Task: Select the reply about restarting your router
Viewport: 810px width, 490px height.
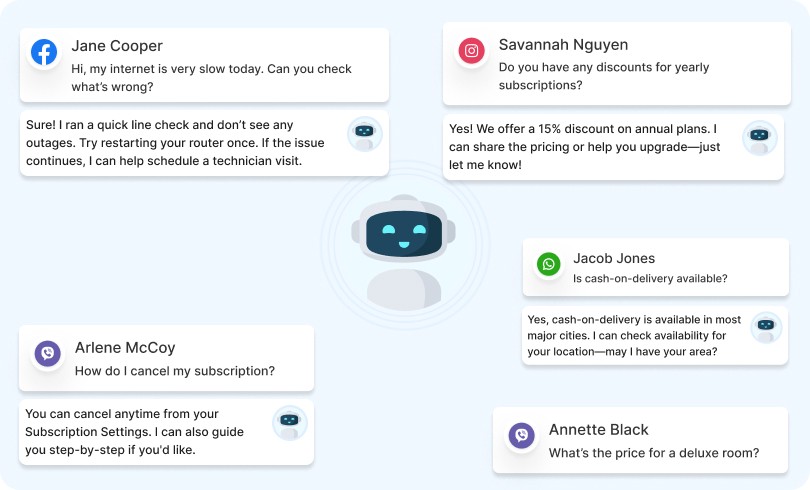Action: coord(180,143)
